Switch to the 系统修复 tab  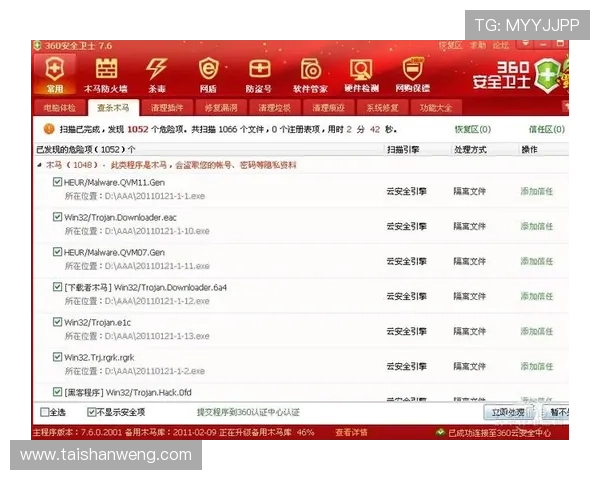[x=382, y=108]
